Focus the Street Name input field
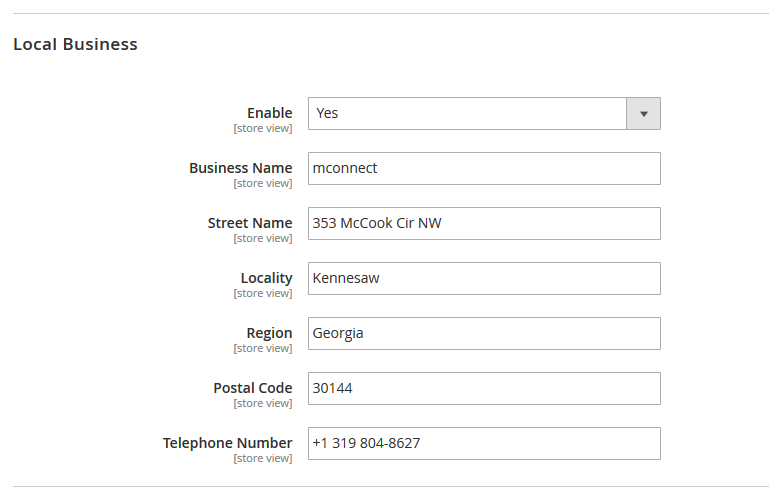Viewport: 769px width, 501px height. [x=484, y=224]
